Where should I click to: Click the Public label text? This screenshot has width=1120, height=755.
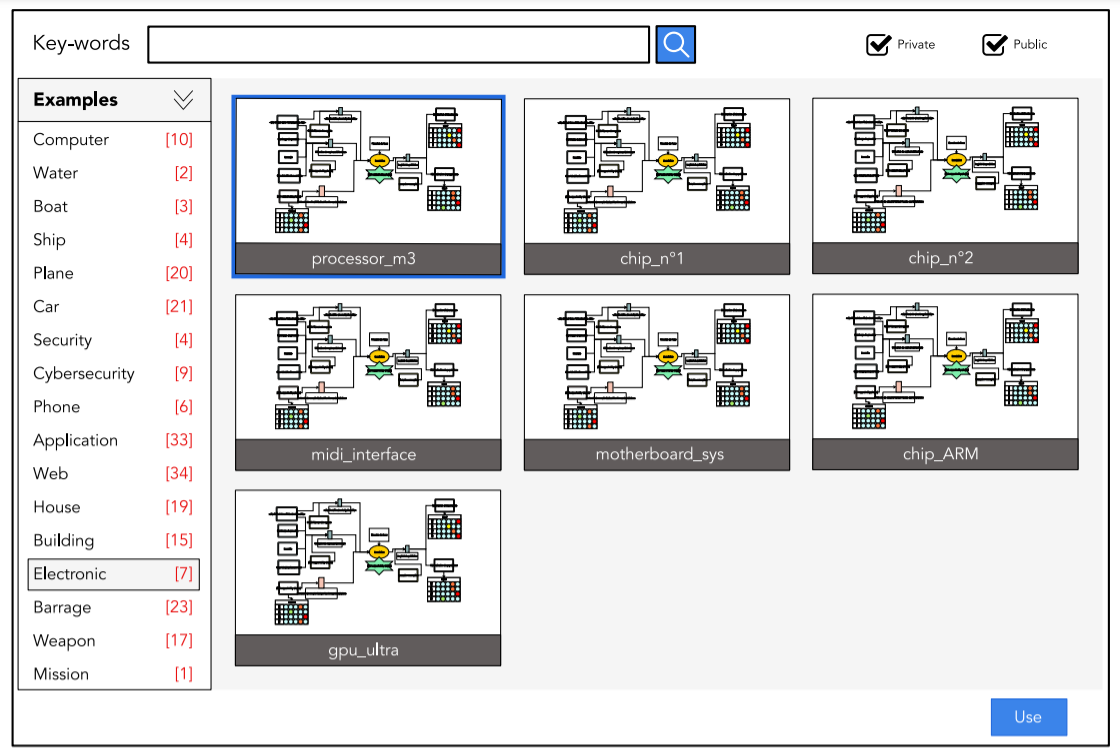tap(1030, 44)
